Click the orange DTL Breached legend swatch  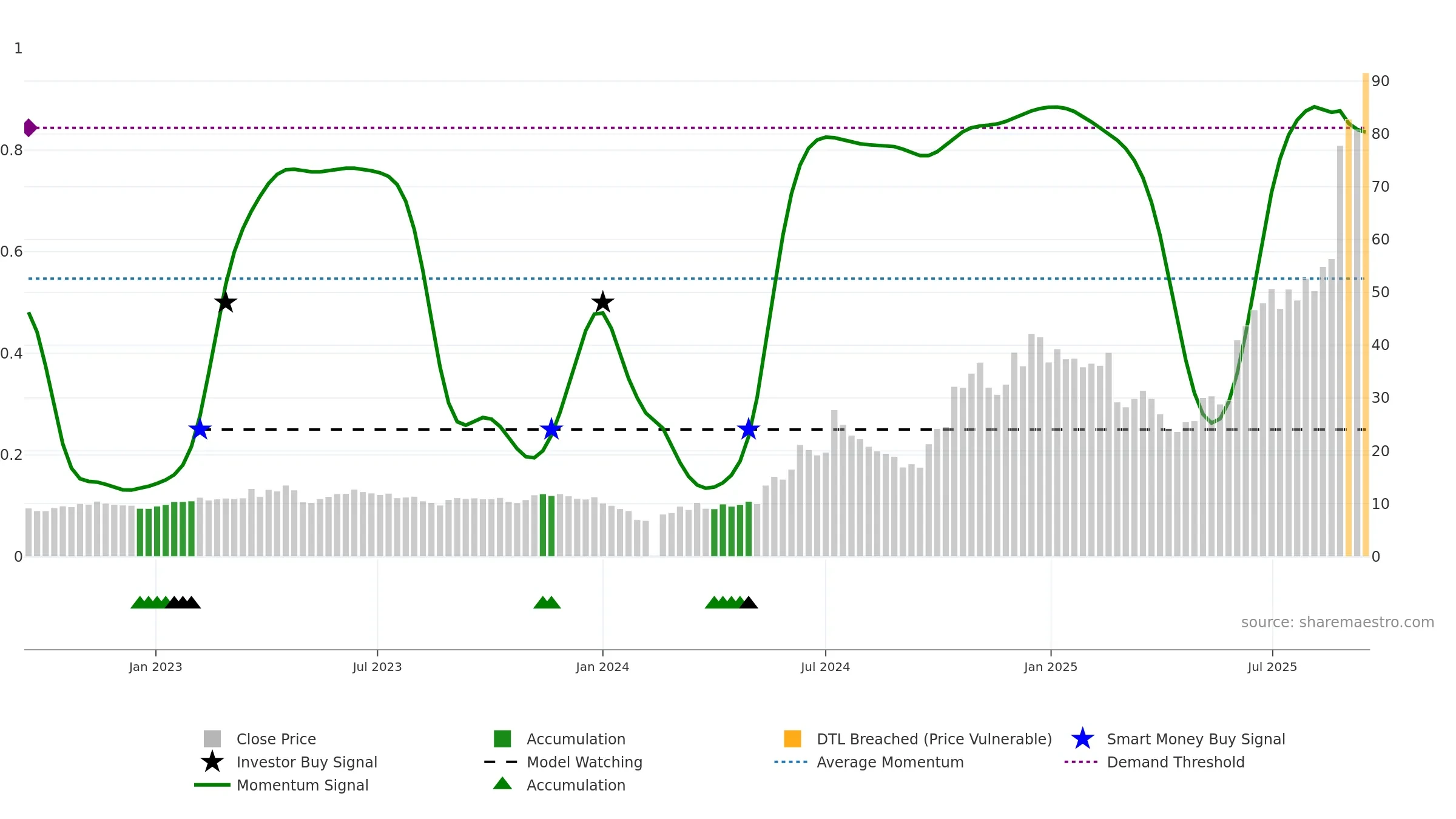[792, 739]
